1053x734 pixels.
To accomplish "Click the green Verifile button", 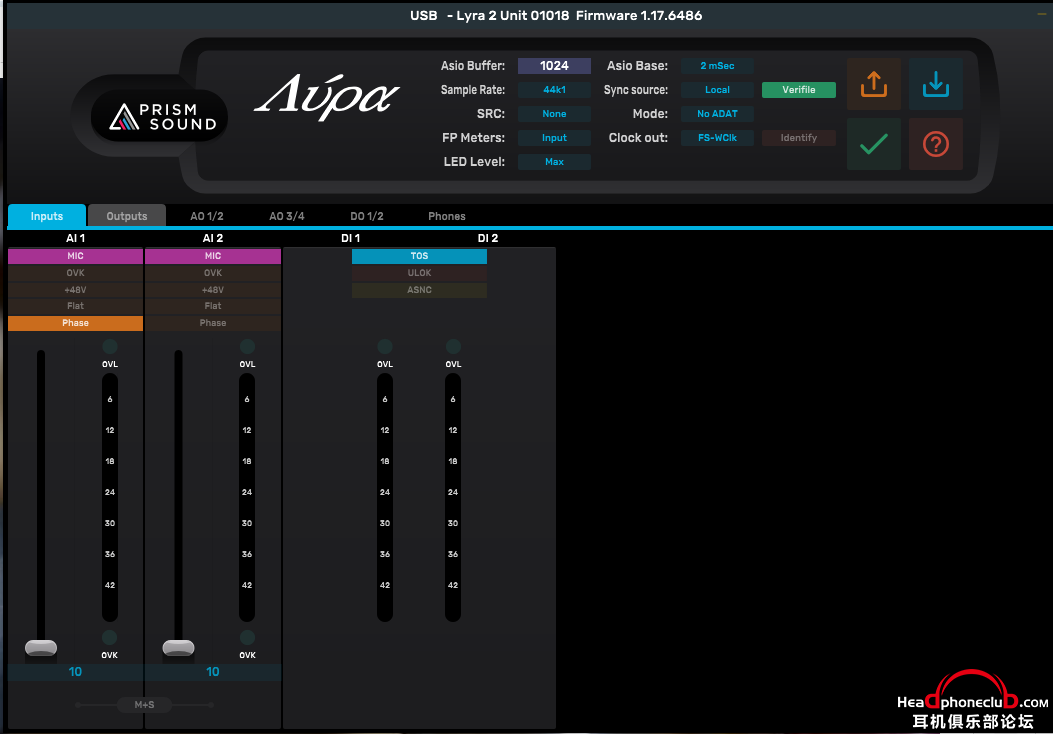I will (798, 90).
